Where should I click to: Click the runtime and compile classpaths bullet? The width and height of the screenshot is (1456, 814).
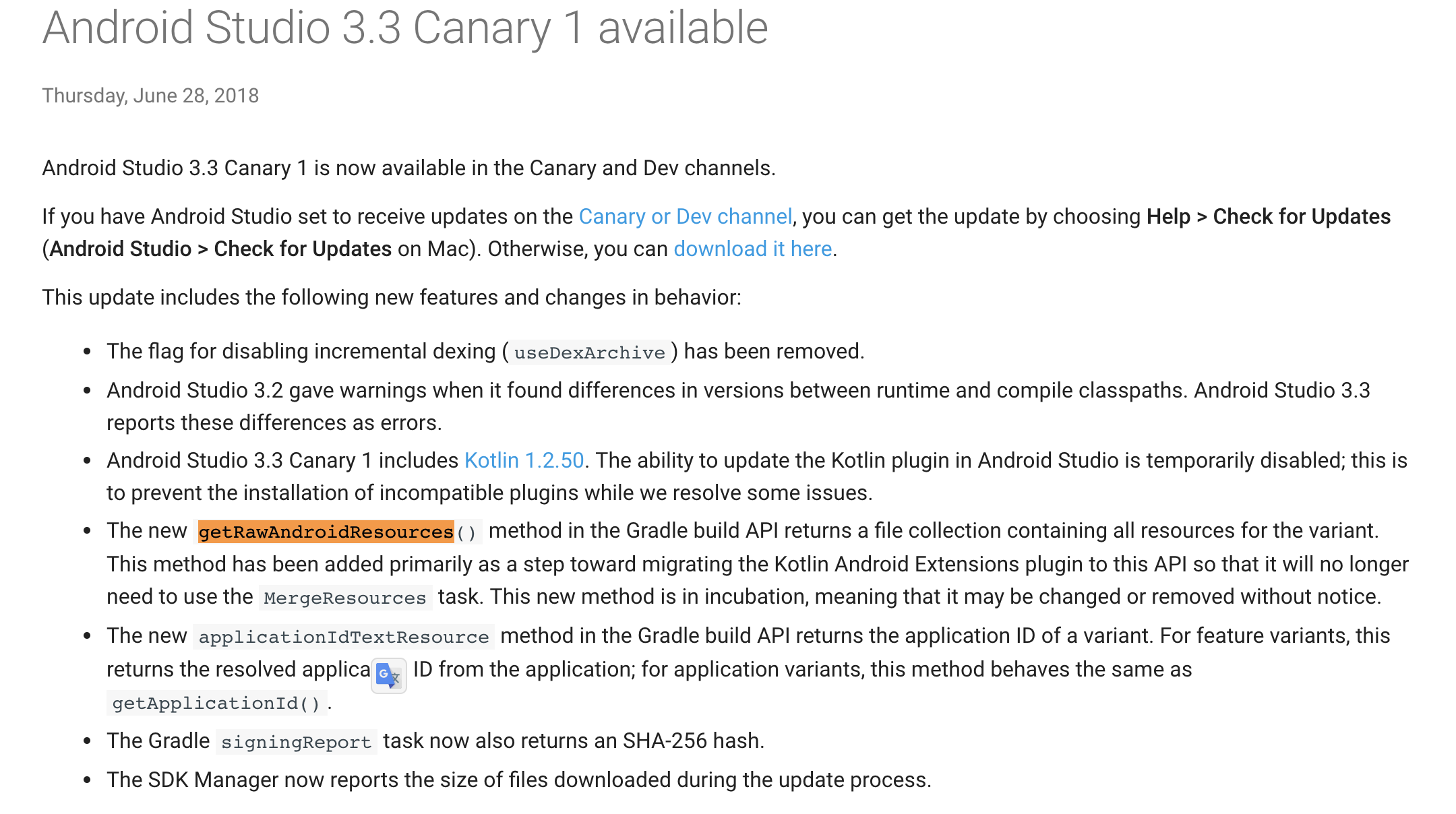(x=738, y=406)
